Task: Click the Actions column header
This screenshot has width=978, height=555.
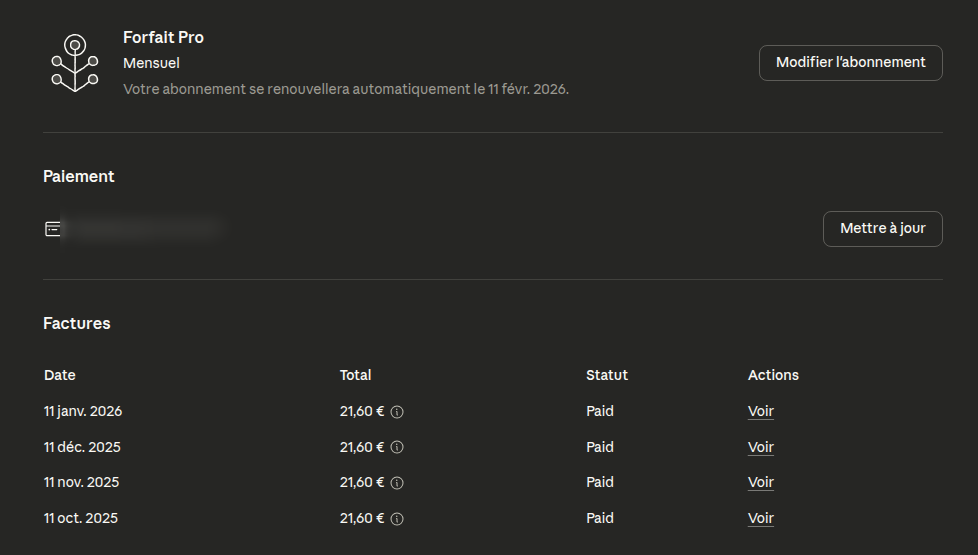Action: pyautogui.click(x=773, y=375)
